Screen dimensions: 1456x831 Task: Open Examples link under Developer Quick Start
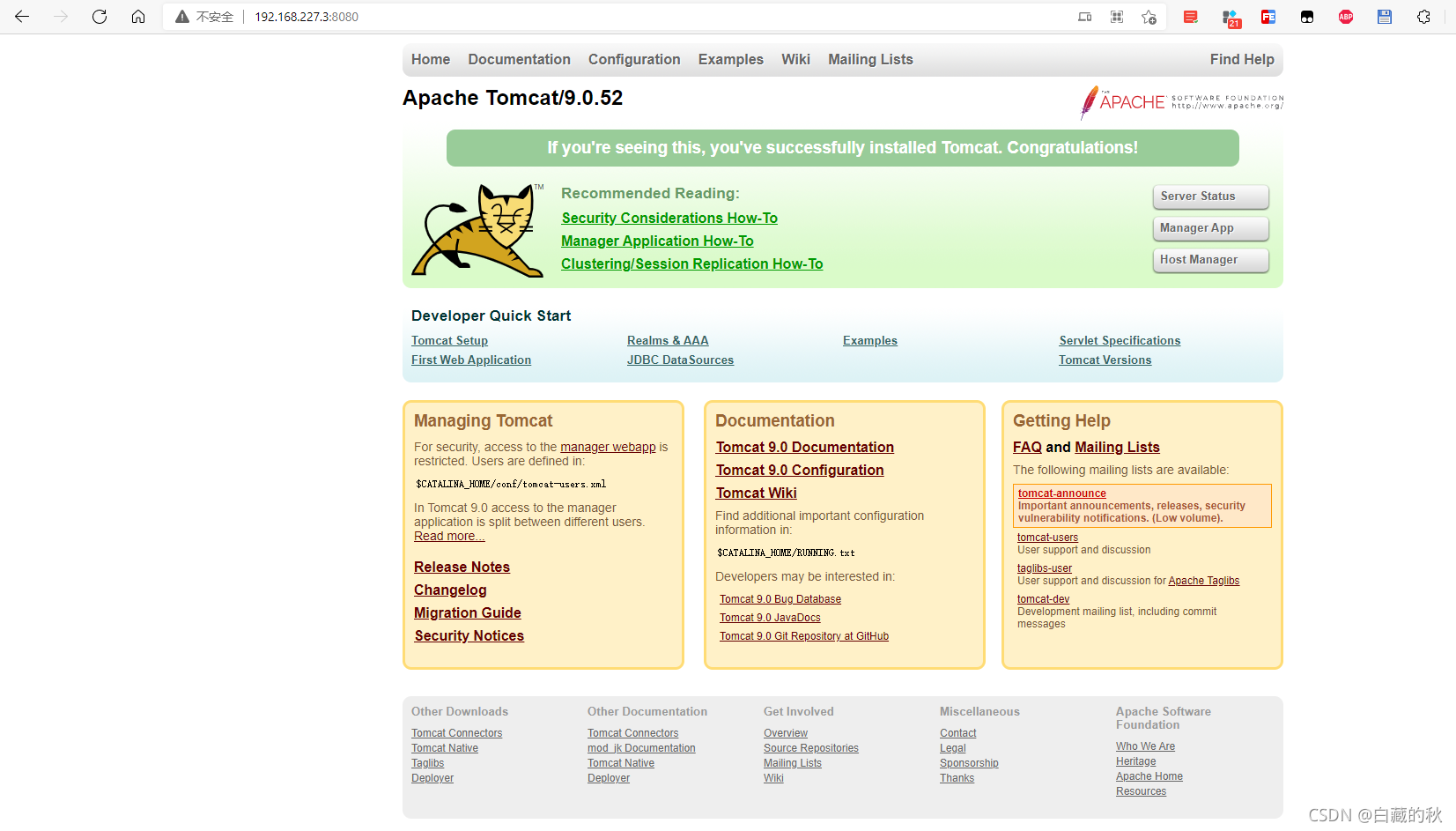(x=870, y=340)
